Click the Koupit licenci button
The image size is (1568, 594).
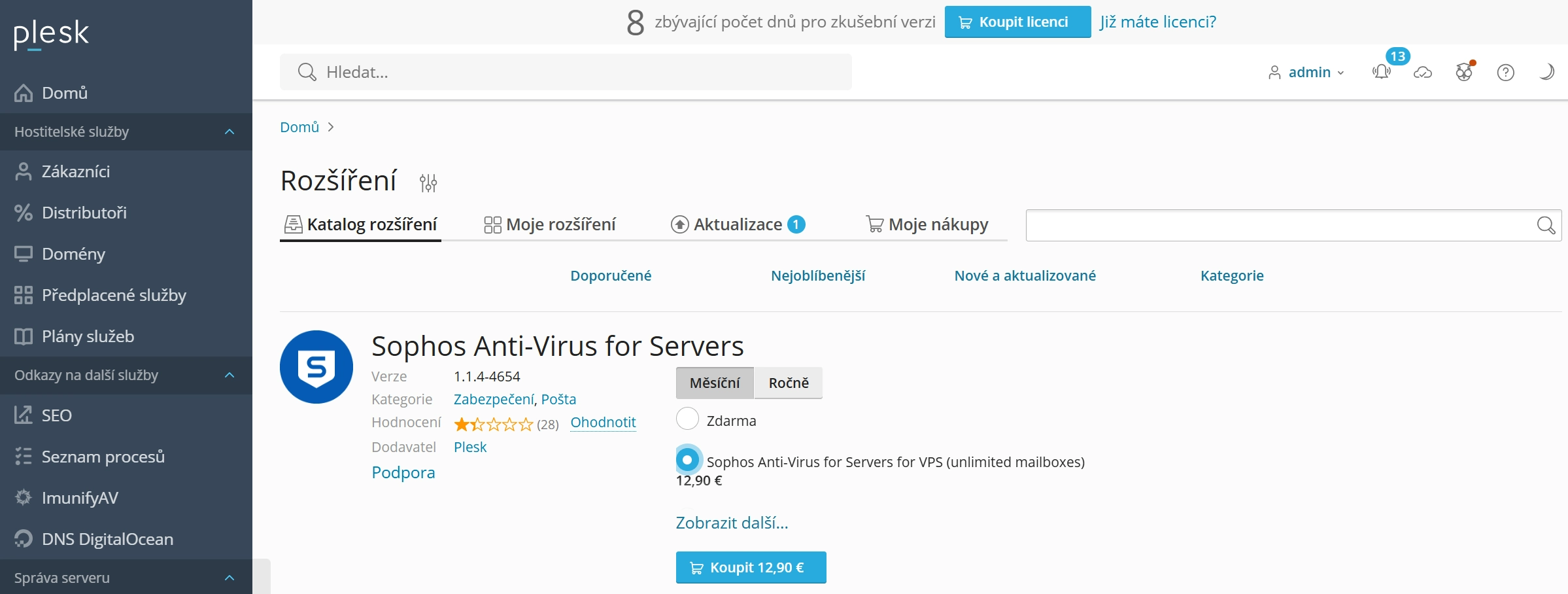[1017, 22]
